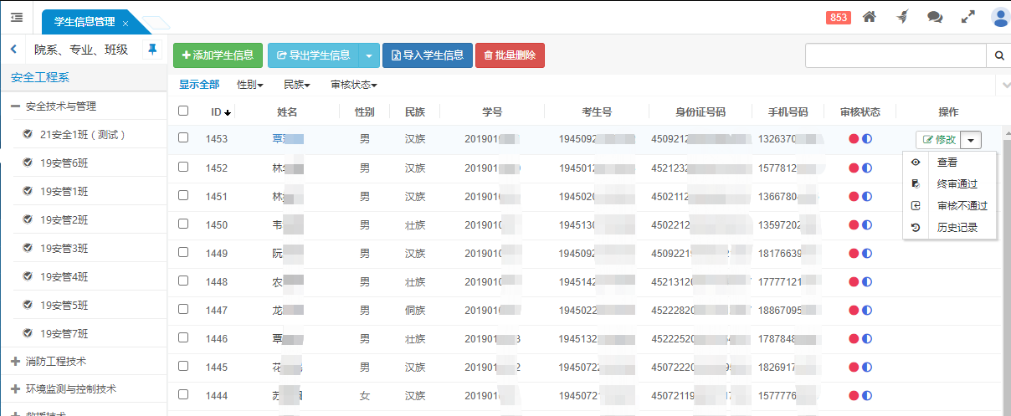Click inside the search input field
The height and width of the screenshot is (416, 1011).
click(x=895, y=55)
